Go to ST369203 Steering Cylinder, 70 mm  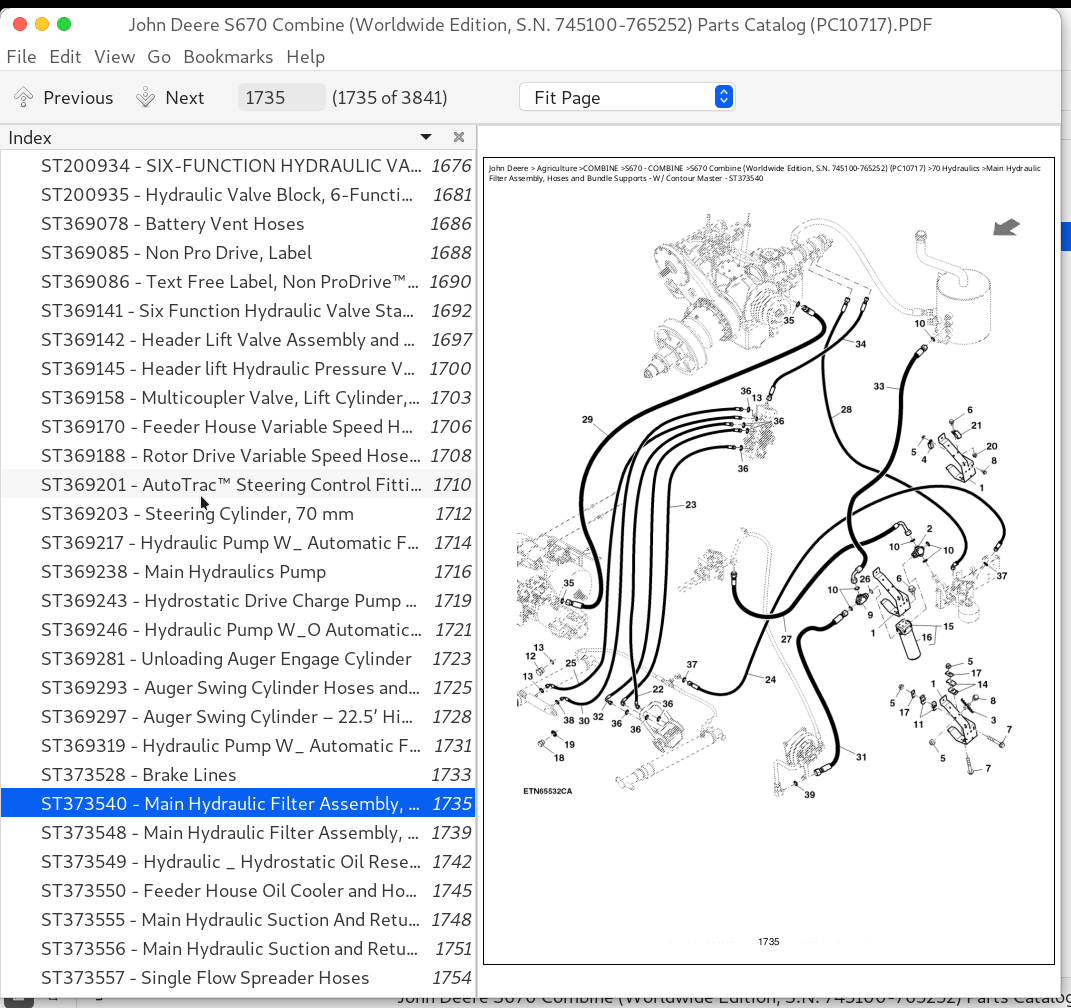[197, 514]
